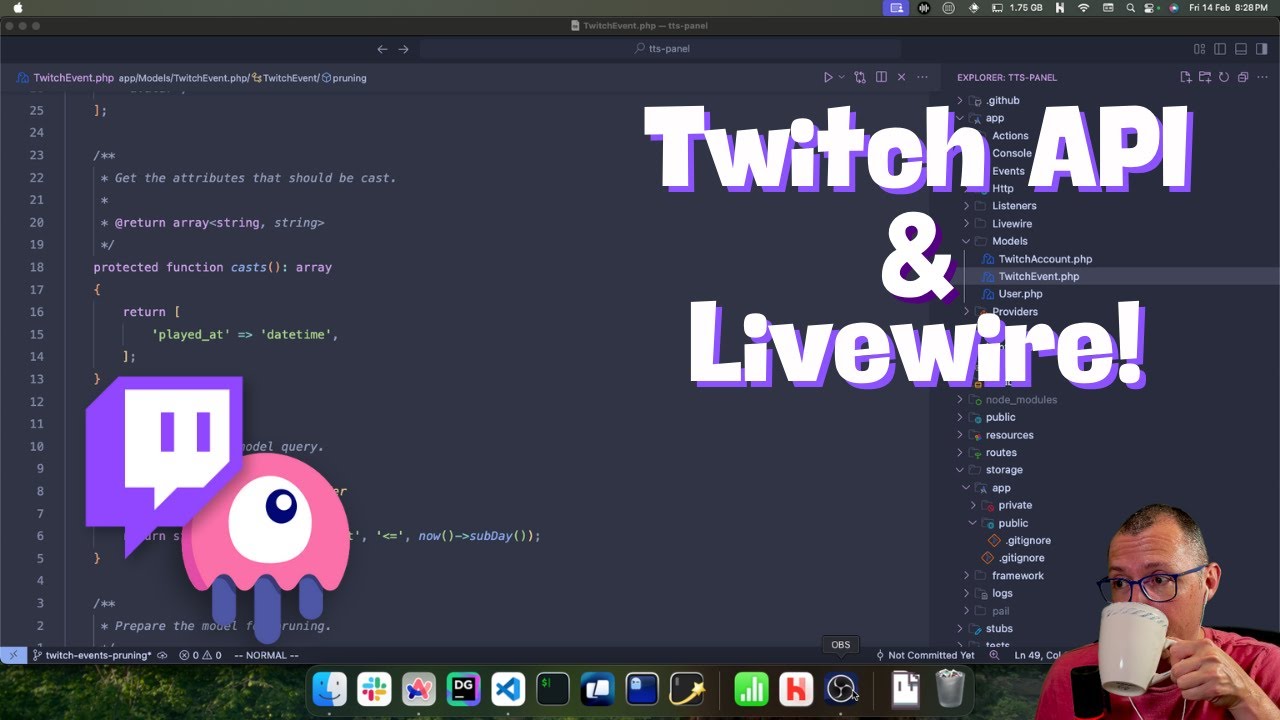The width and height of the screenshot is (1280, 720).
Task: Toggle the secondary side bar
Action: click(x=1262, y=49)
